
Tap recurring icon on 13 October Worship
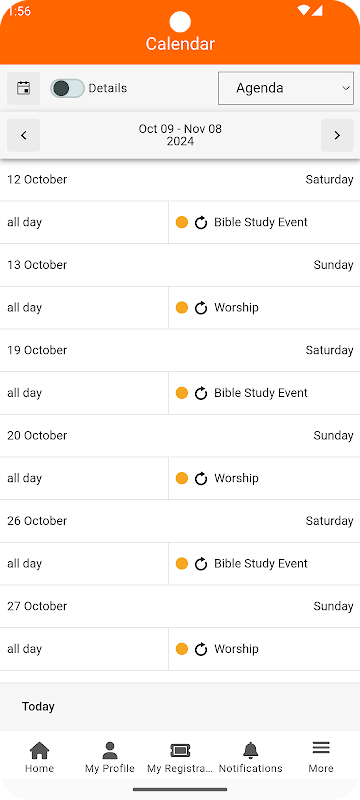[201, 308]
